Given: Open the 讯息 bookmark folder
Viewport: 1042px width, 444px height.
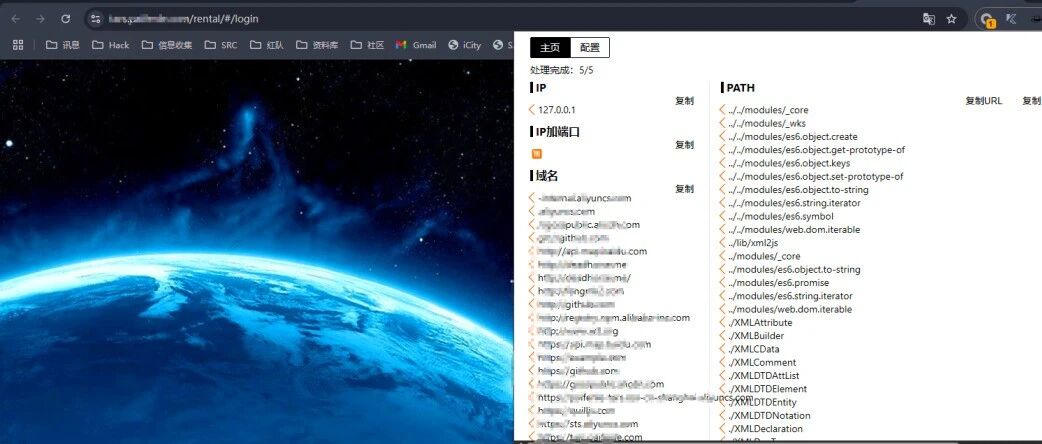Looking at the screenshot, I should tap(62, 45).
